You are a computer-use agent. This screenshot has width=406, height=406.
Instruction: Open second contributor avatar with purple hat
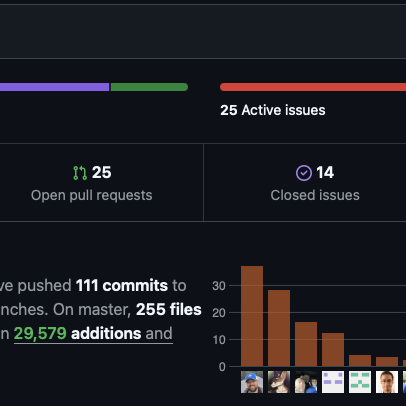(279, 382)
